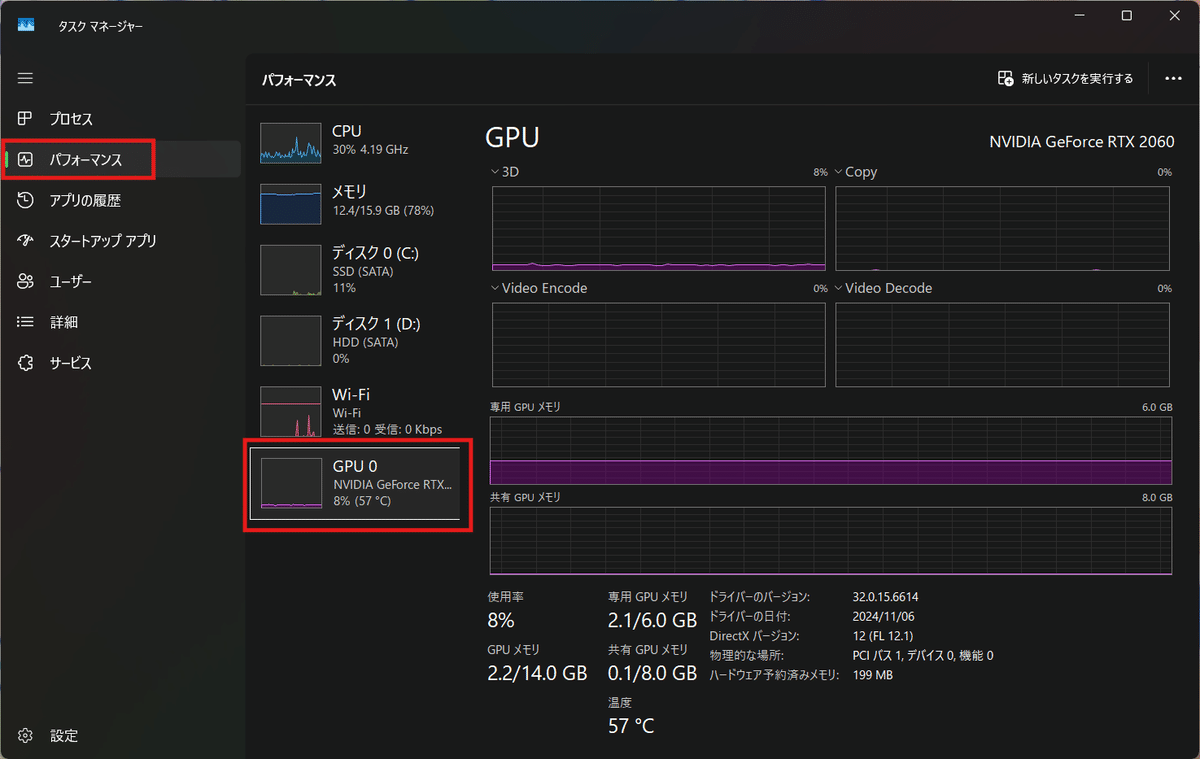Select the メモリ usage thumbnail

click(290, 203)
